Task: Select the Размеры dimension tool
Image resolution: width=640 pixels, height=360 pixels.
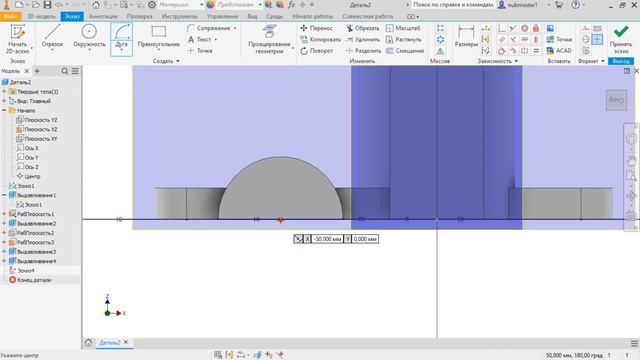Action: (466, 36)
